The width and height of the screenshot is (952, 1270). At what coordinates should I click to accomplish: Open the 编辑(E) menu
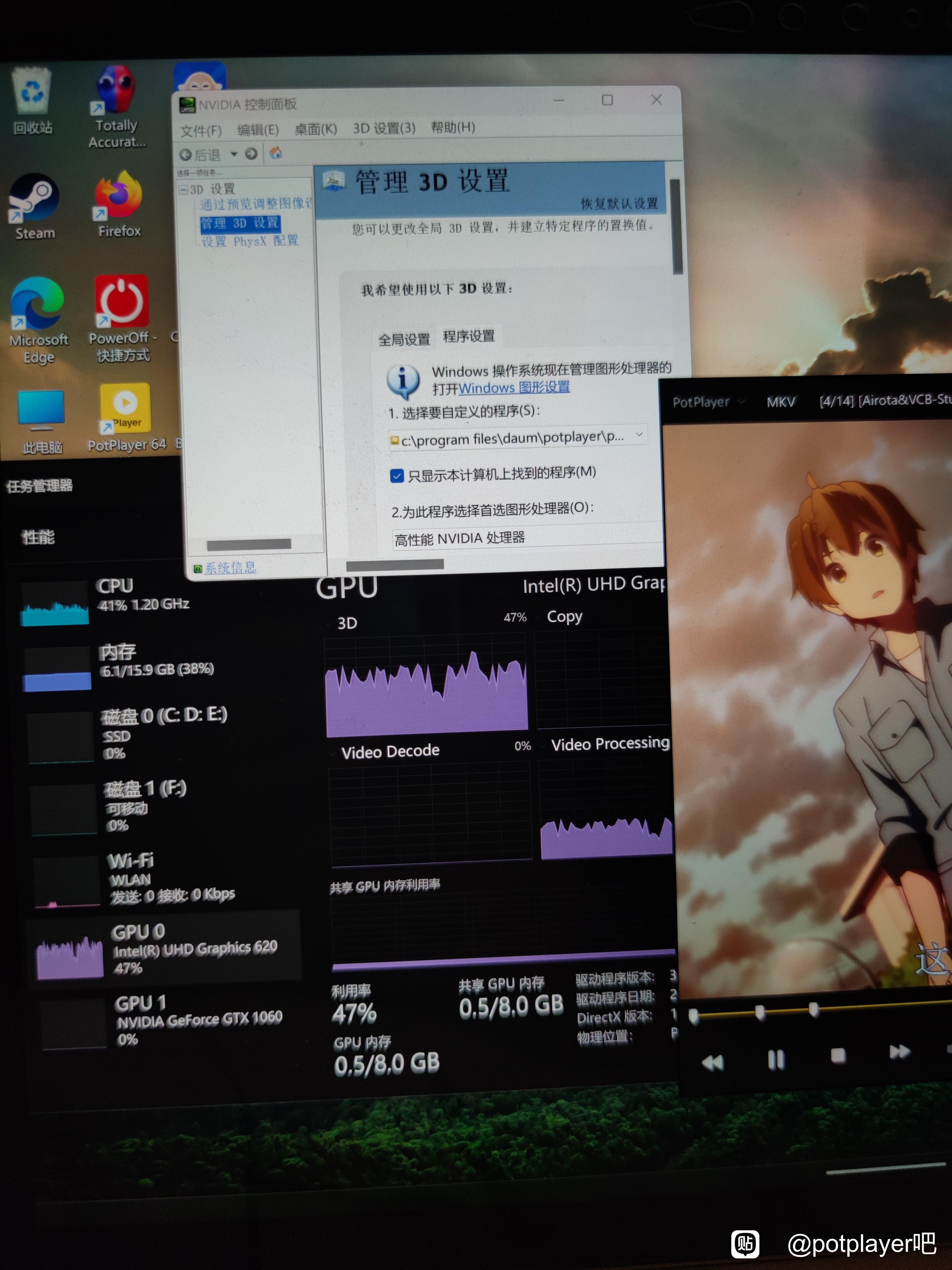258,130
